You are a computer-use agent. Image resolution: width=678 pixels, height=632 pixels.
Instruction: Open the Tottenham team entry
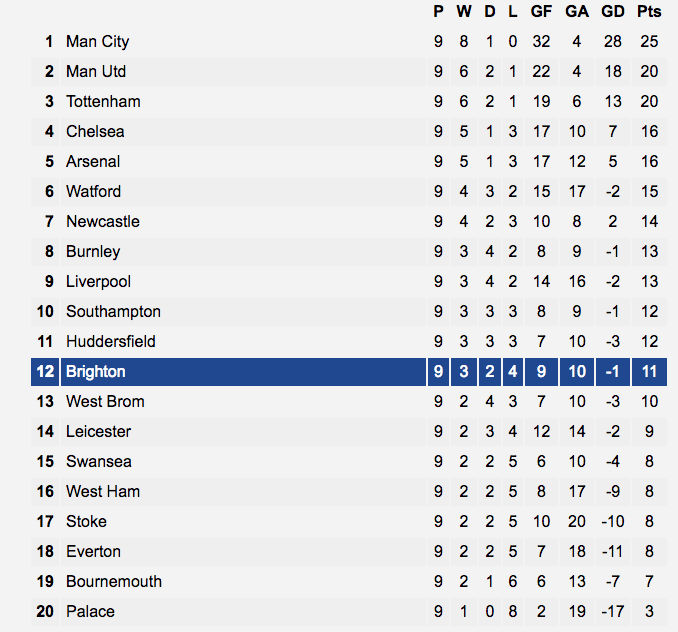(103, 102)
